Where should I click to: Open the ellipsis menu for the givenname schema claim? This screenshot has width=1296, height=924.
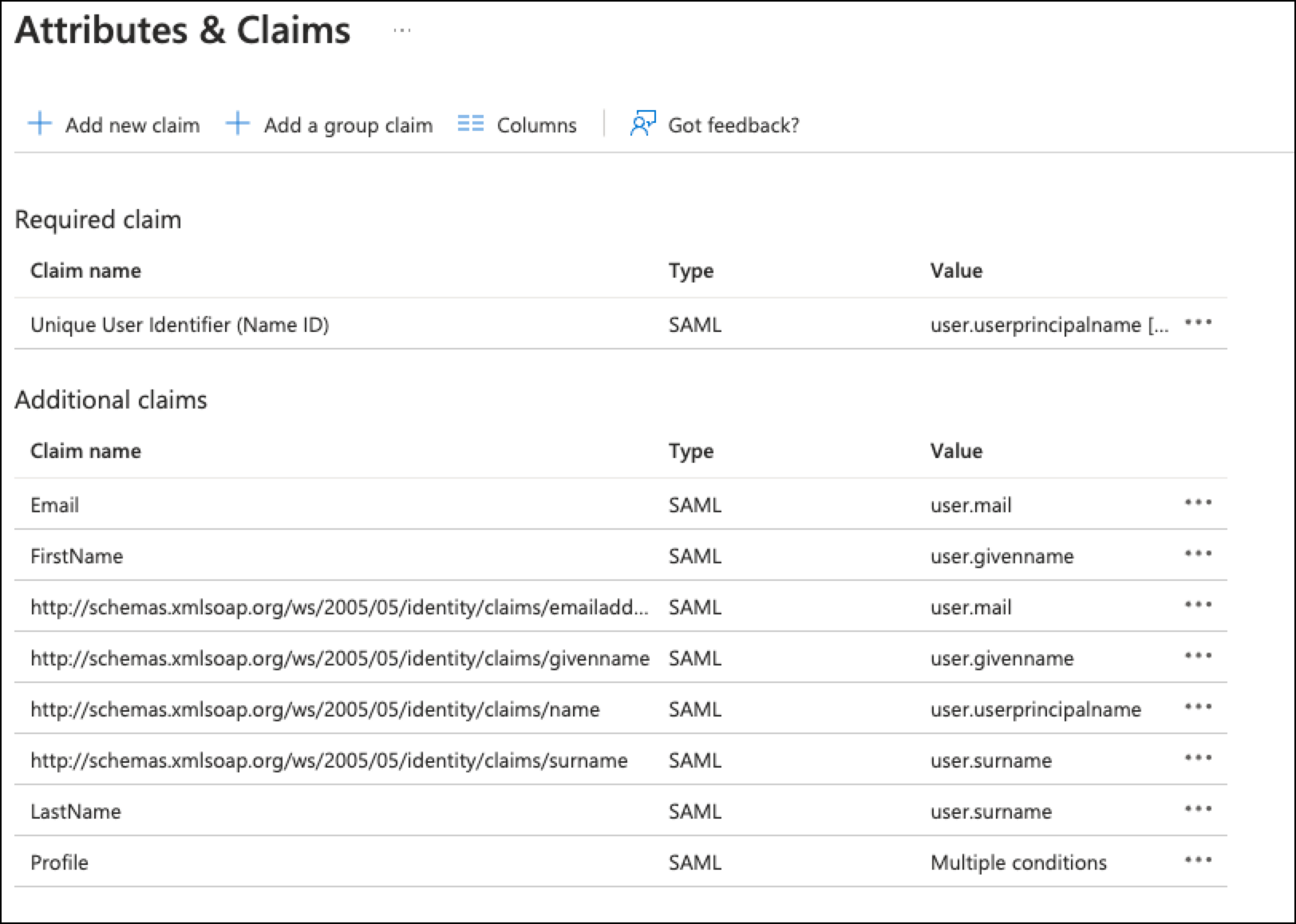click(x=1196, y=655)
